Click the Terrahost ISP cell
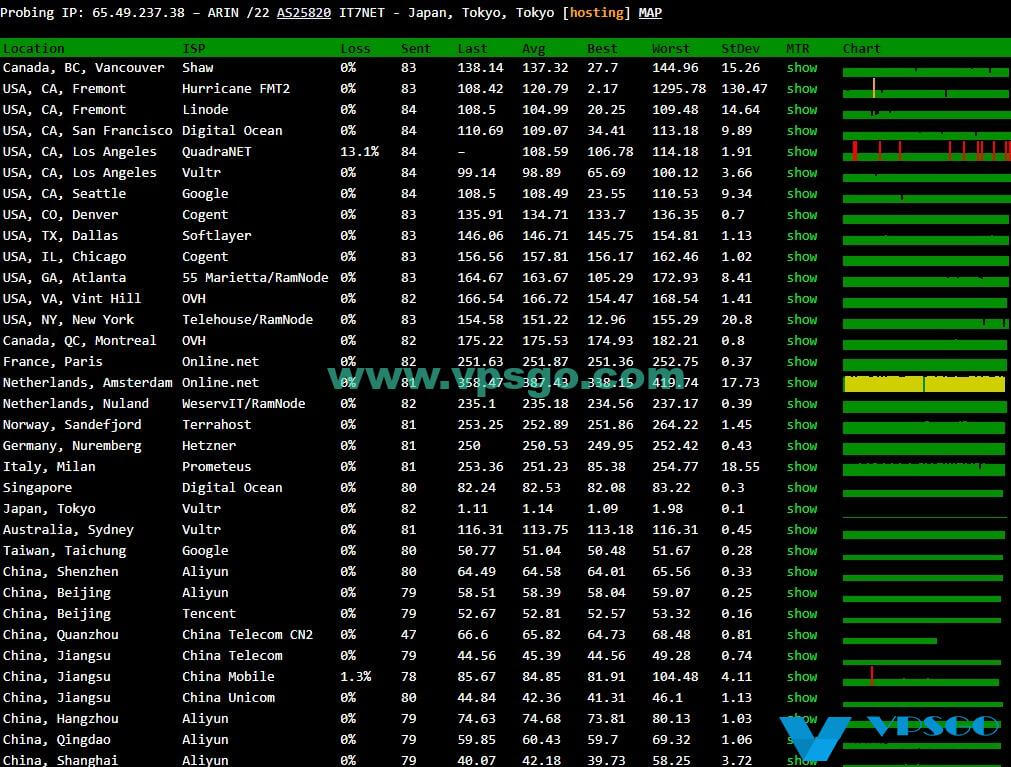The height and width of the screenshot is (767, 1011). (x=217, y=425)
